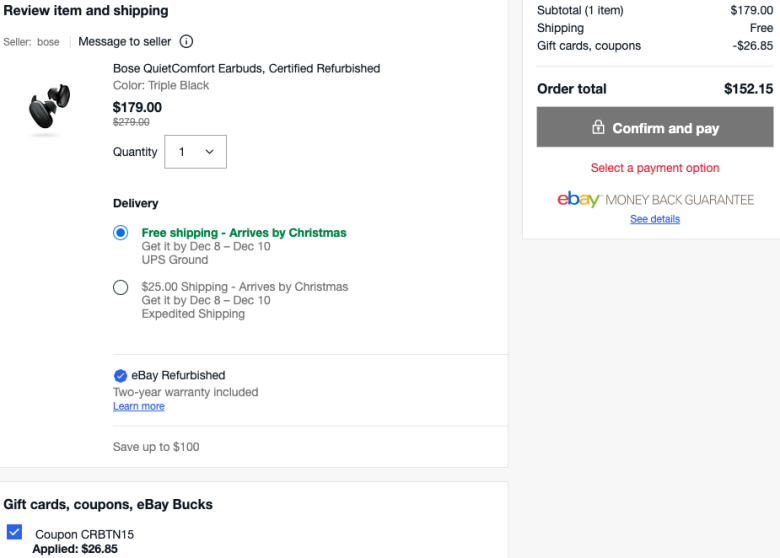The width and height of the screenshot is (780, 558).
Task: Click Message to seller
Action: click(124, 42)
